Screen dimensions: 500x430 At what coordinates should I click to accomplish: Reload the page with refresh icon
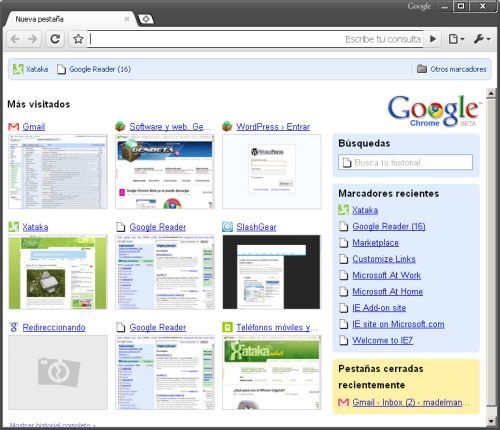(x=55, y=39)
